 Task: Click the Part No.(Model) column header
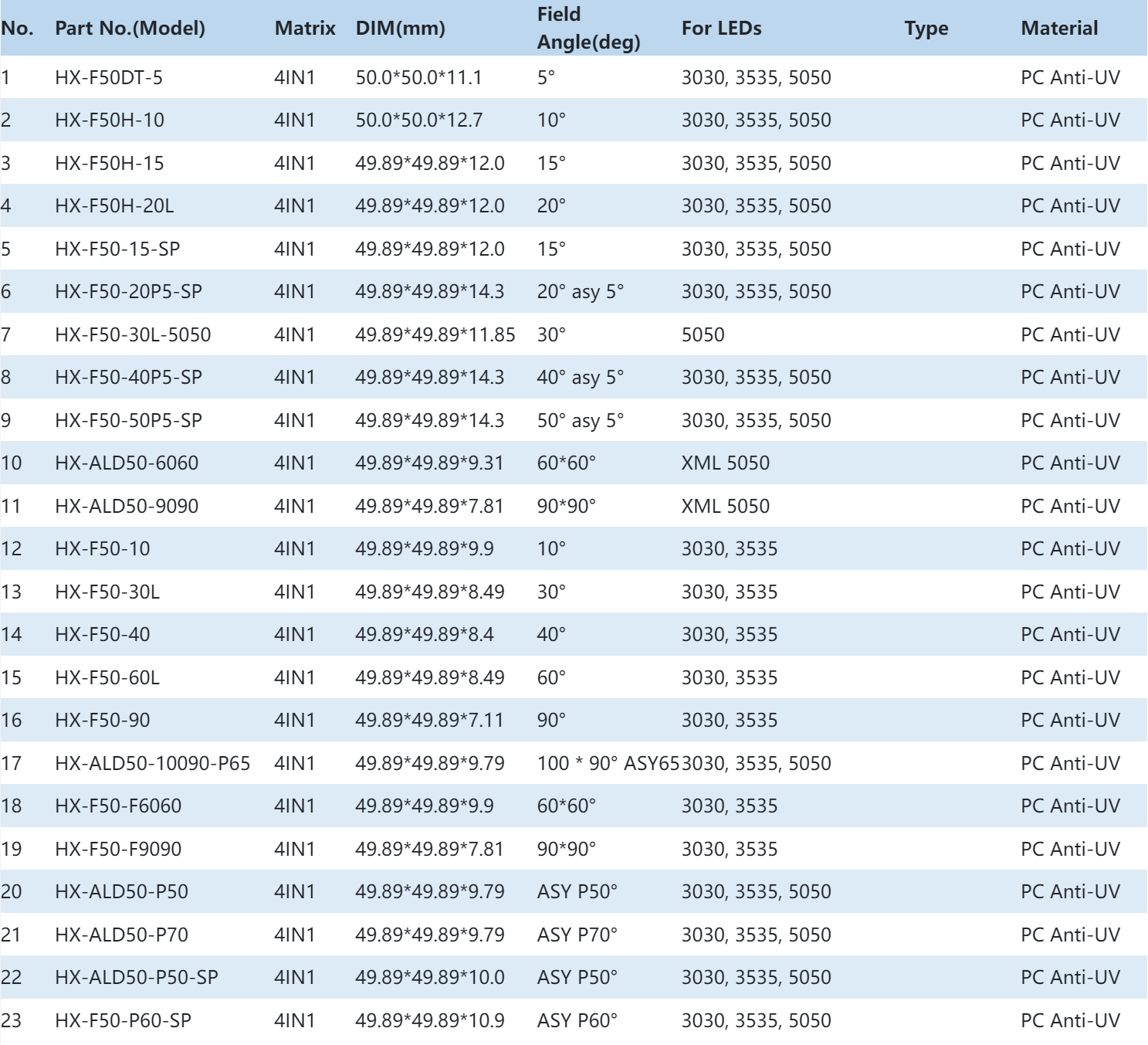(130, 29)
